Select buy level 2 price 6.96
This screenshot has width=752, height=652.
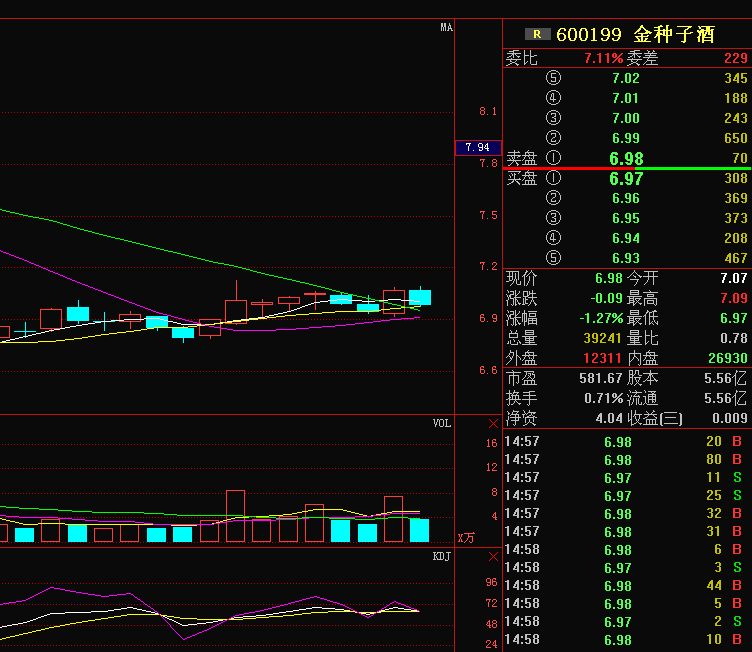(x=626, y=198)
